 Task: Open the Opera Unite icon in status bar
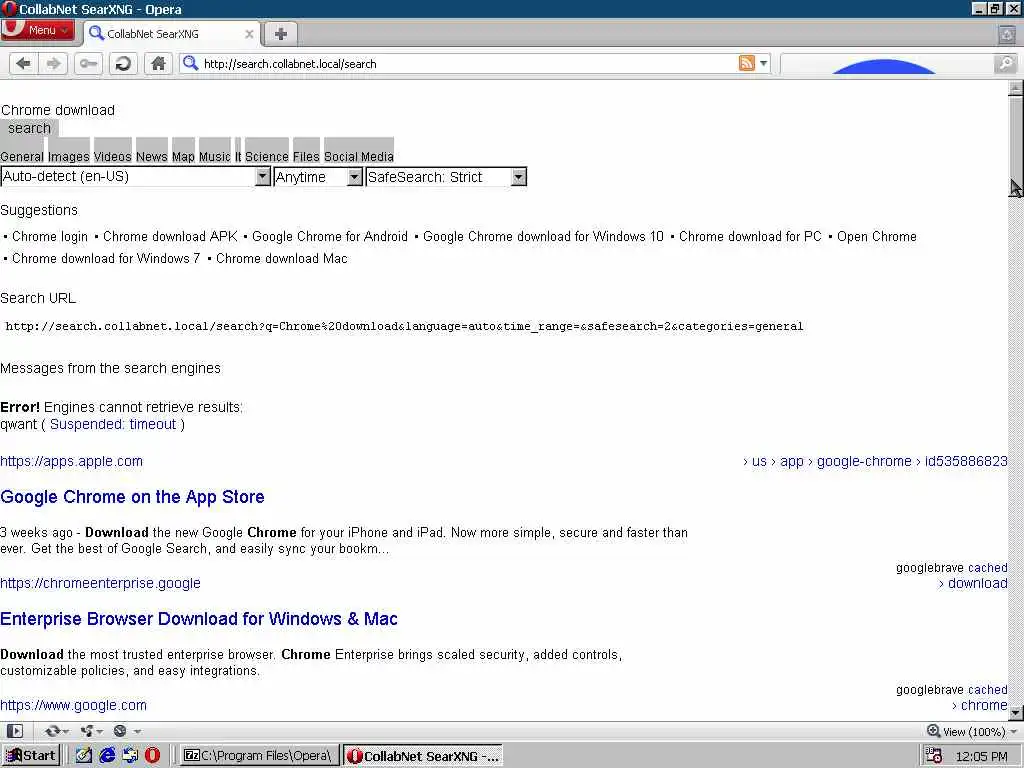(x=91, y=731)
